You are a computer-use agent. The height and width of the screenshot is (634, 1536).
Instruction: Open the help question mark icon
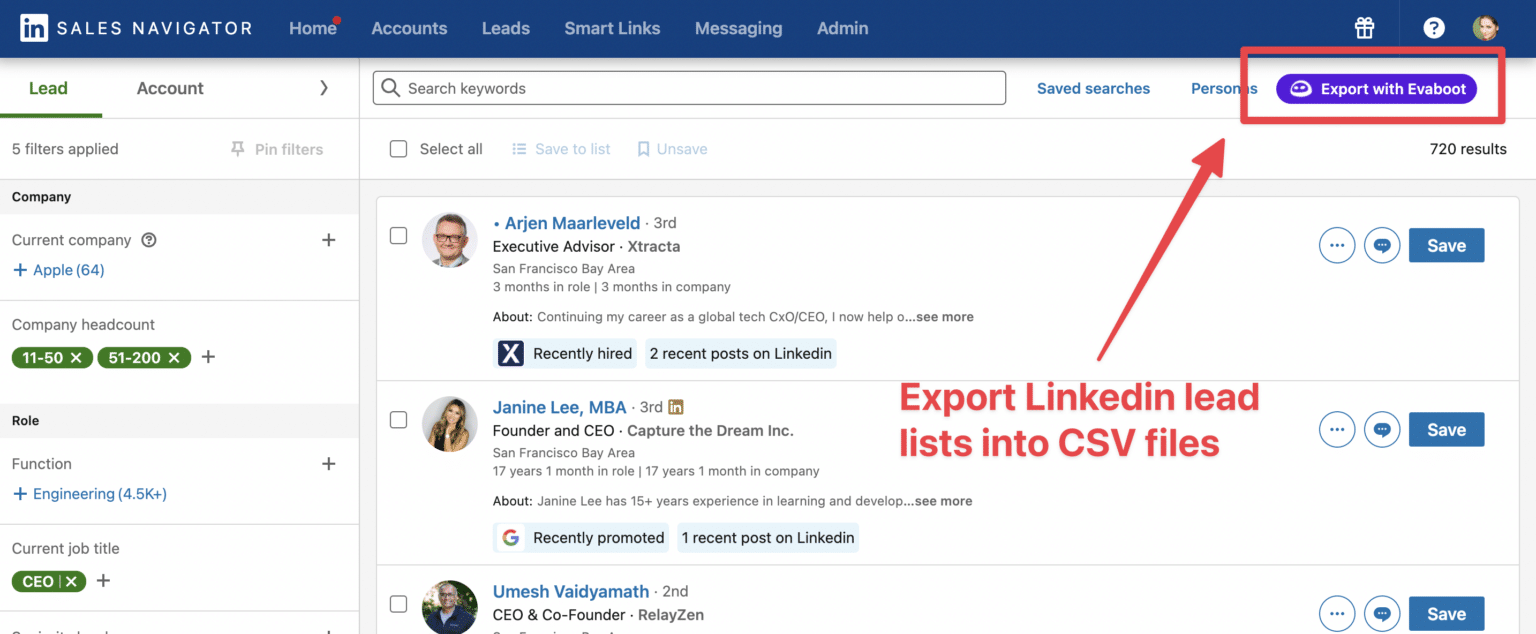(1433, 27)
